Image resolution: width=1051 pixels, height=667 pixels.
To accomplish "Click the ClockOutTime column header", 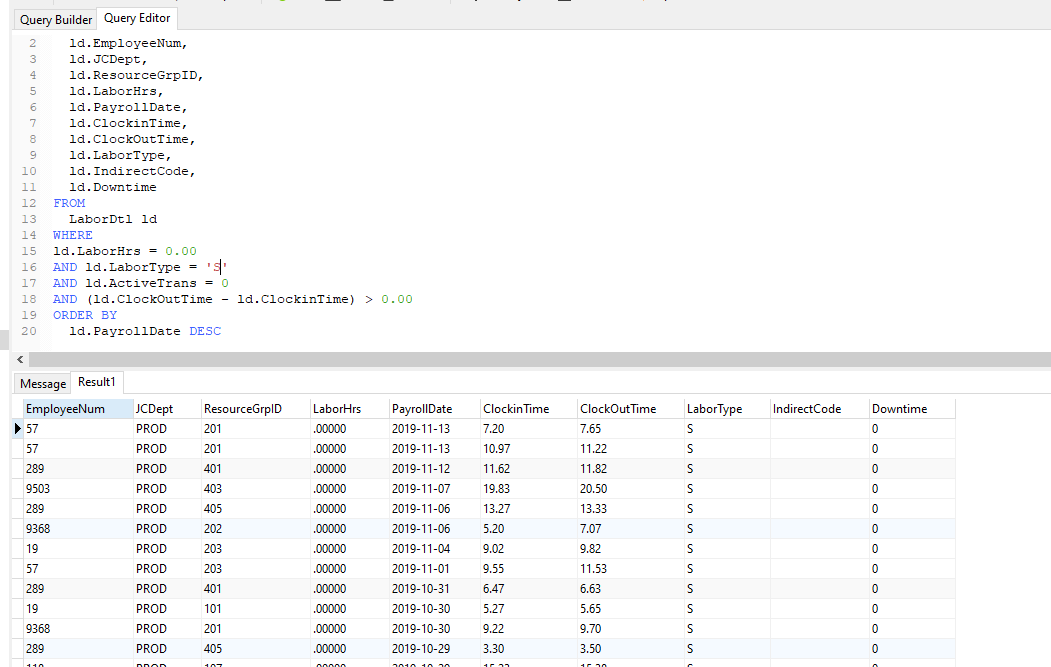I will (631, 409).
